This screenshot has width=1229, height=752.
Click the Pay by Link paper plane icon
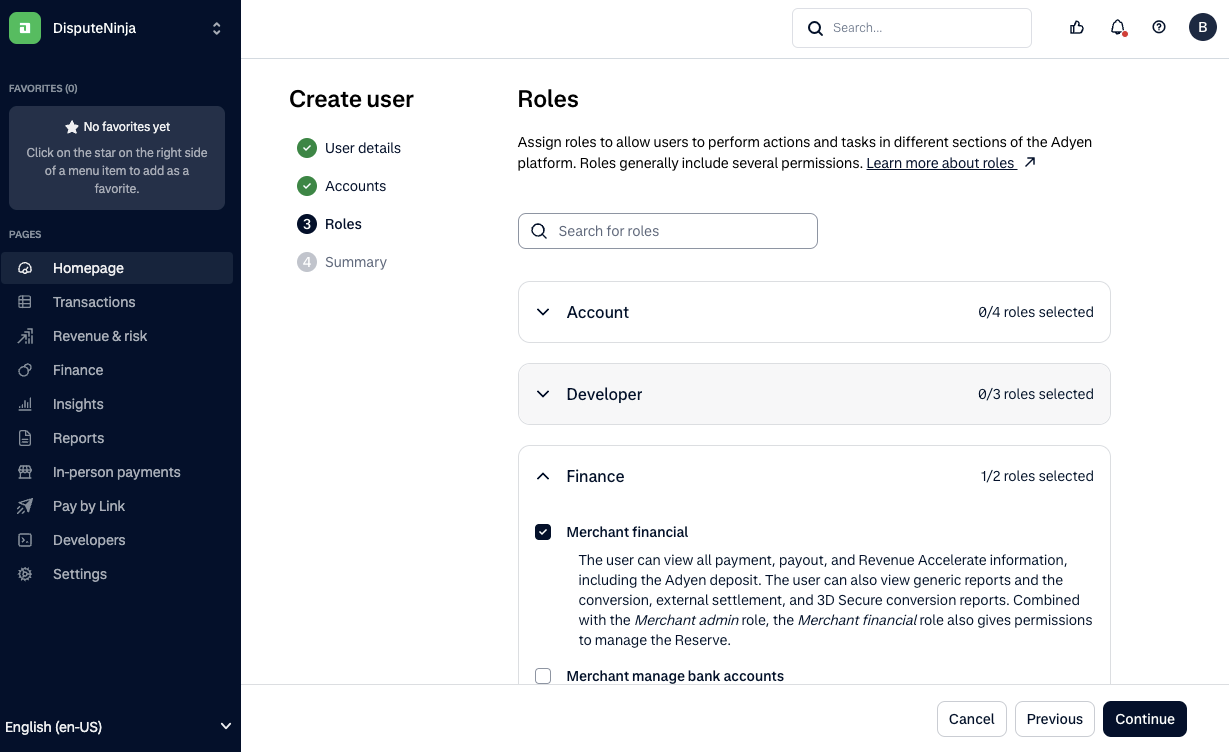coord(26,506)
